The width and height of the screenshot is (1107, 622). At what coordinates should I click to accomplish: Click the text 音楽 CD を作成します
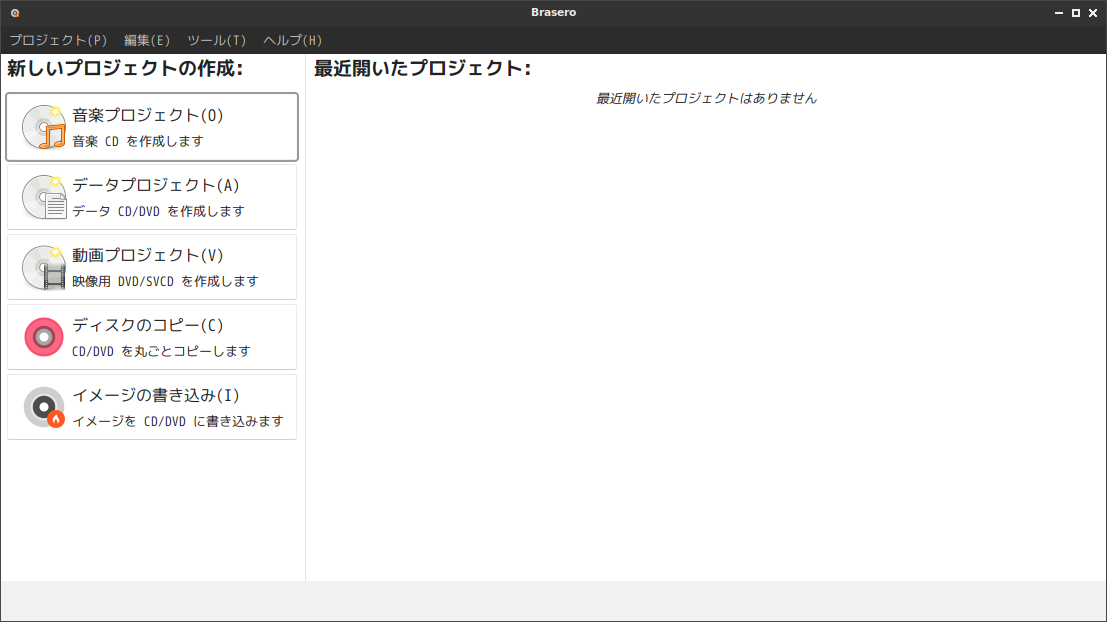point(138,141)
